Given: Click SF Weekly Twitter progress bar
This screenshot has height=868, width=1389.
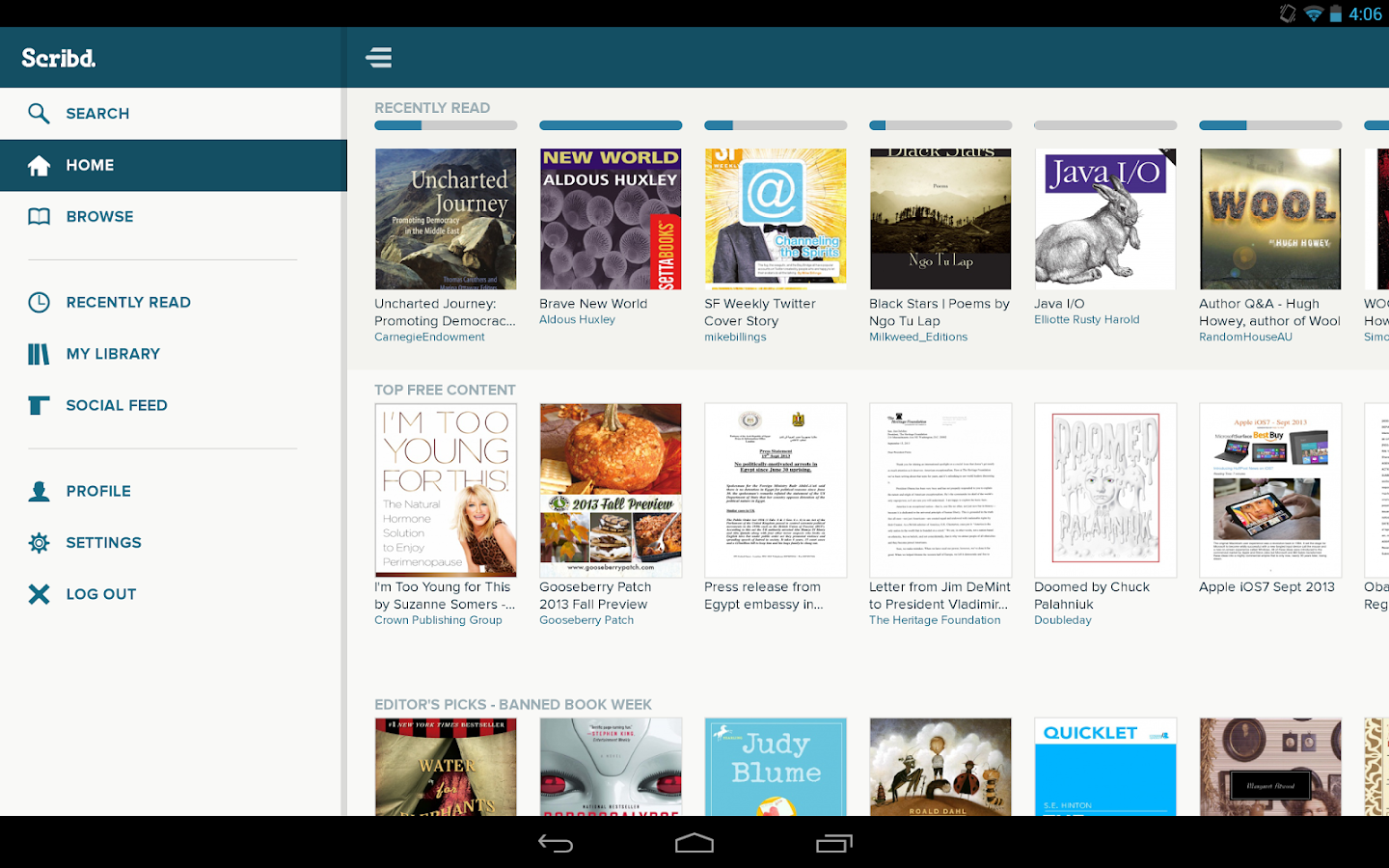Looking at the screenshot, I should 776,125.
